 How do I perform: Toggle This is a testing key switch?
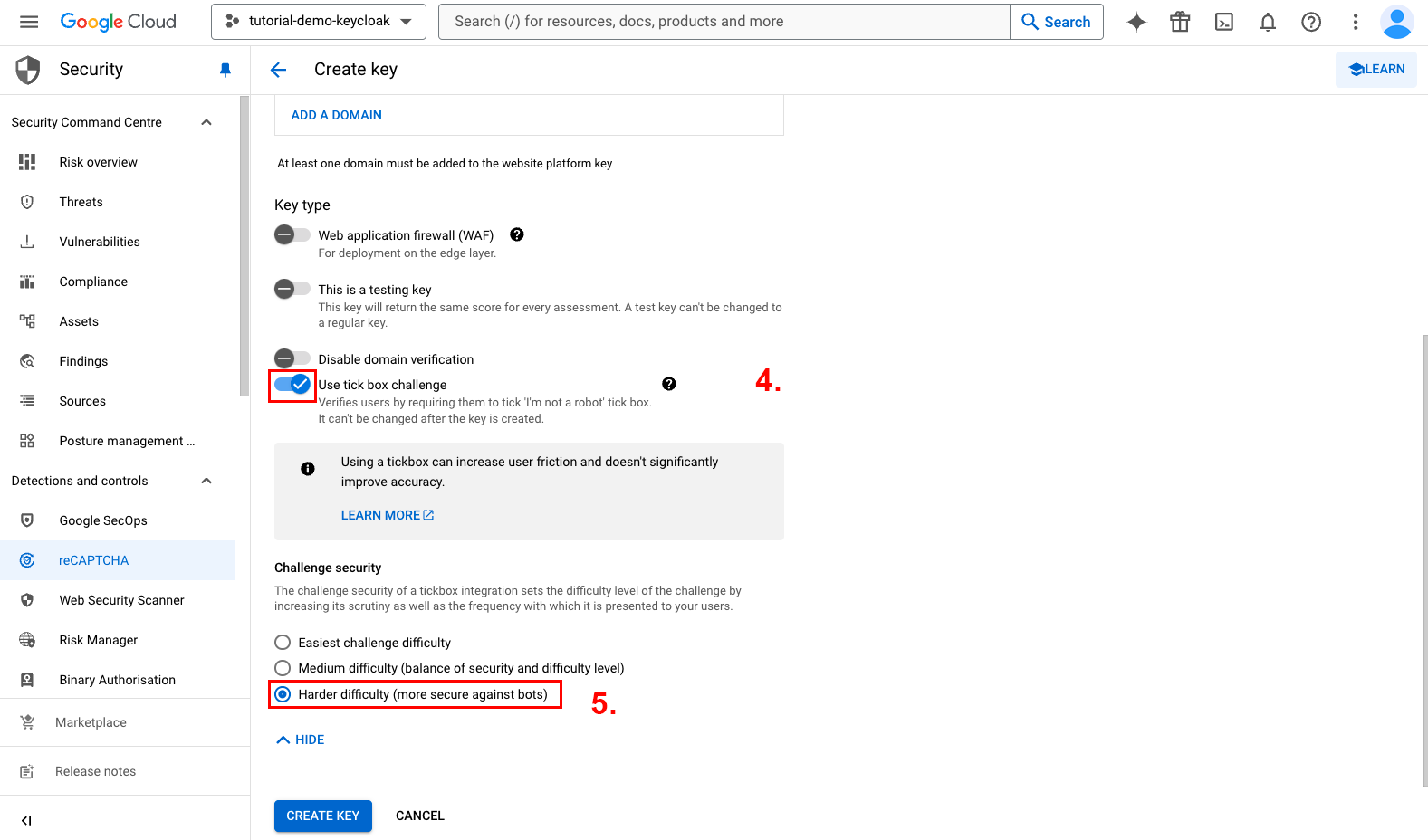click(x=292, y=289)
